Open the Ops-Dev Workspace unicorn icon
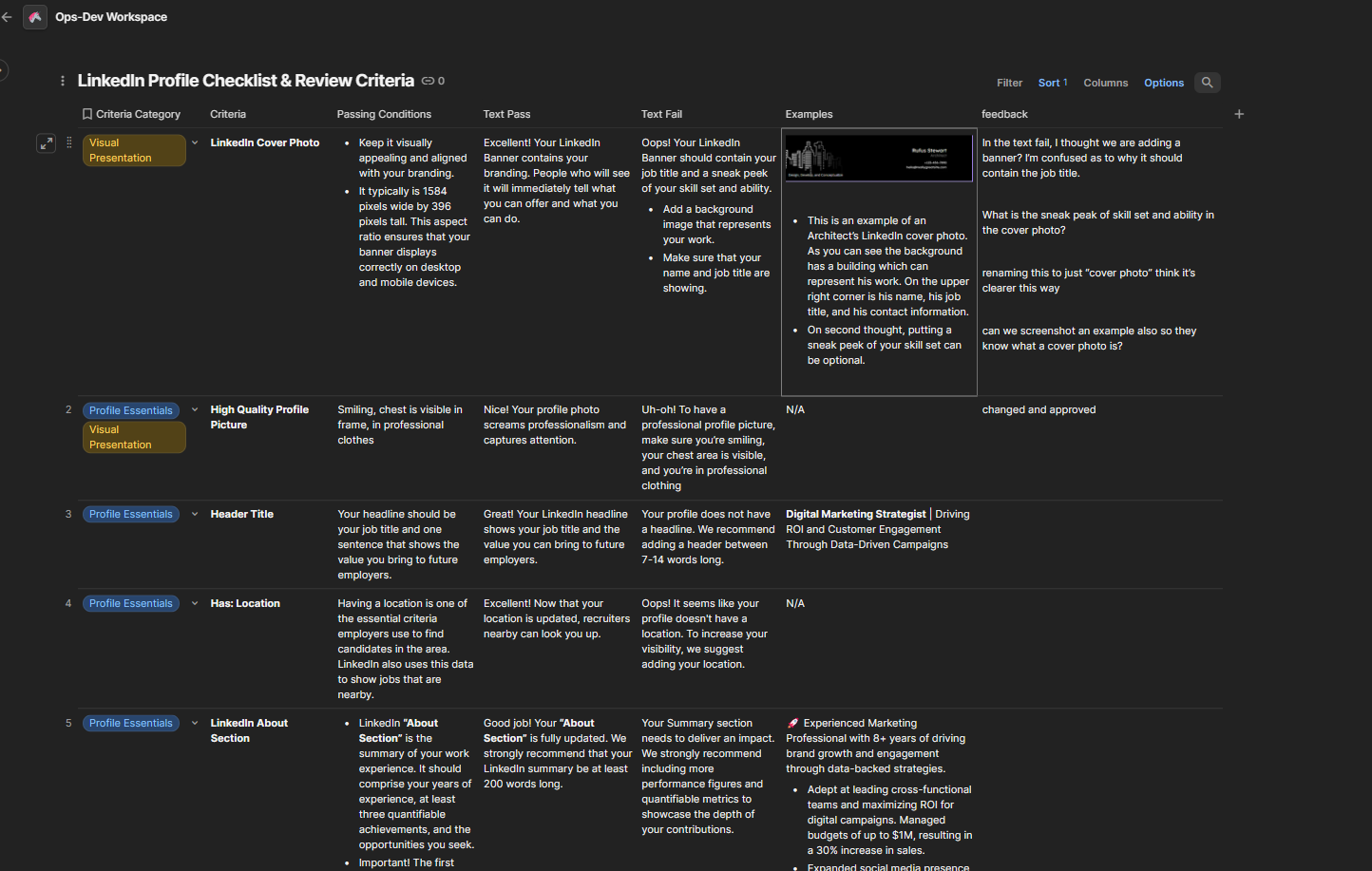The width and height of the screenshot is (1372, 871). pyautogui.click(x=35, y=17)
